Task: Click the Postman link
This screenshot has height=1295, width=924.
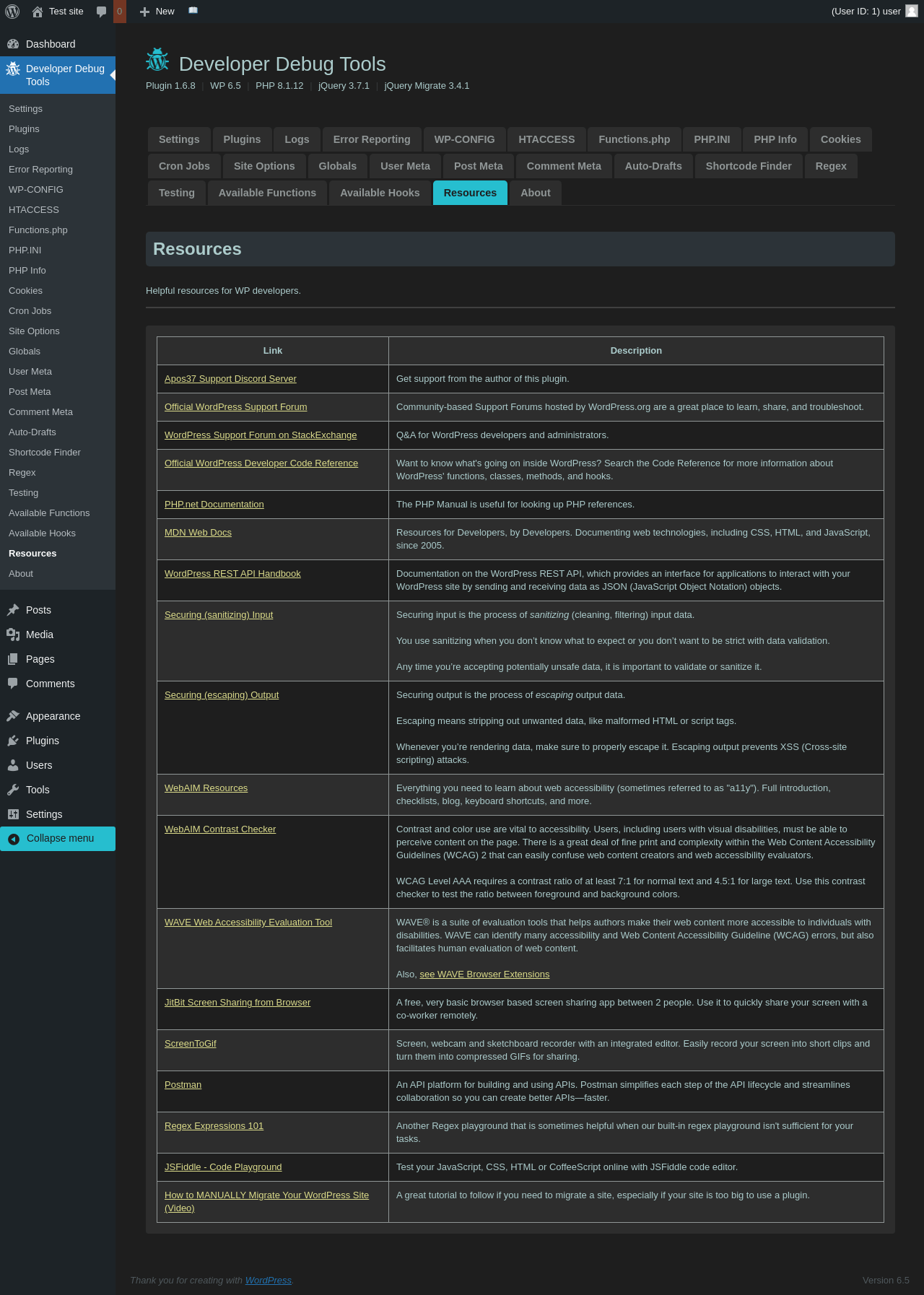Action: point(183,1085)
